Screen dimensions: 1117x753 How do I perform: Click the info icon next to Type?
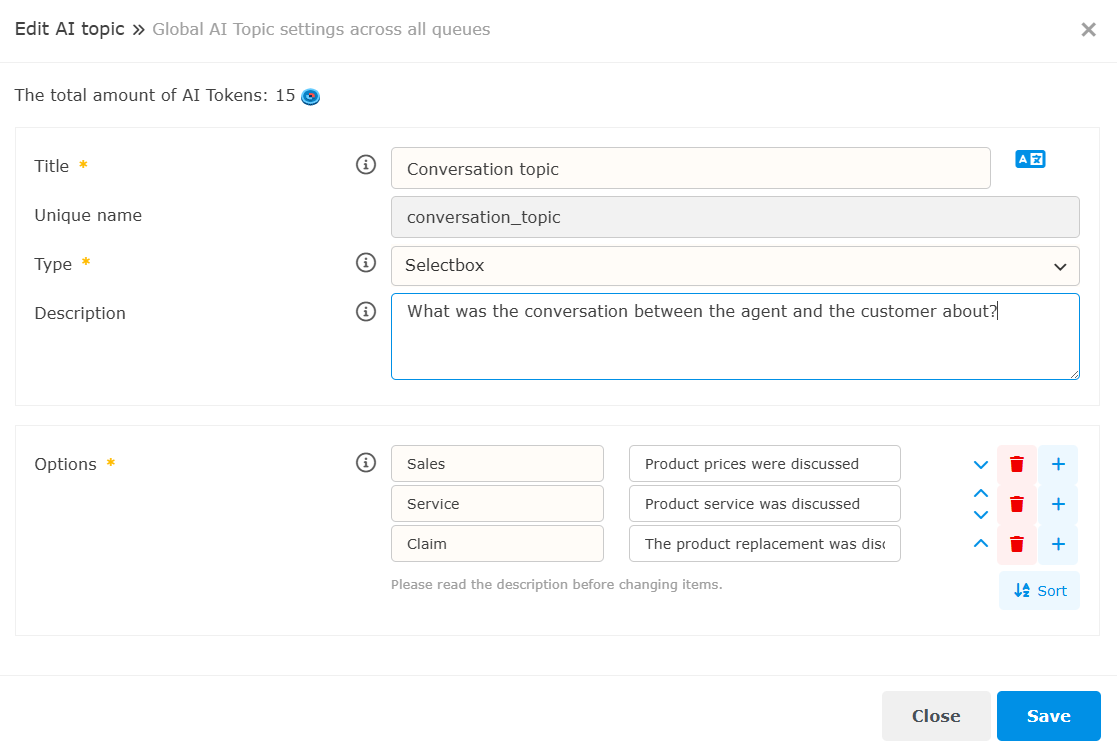pyautogui.click(x=366, y=263)
